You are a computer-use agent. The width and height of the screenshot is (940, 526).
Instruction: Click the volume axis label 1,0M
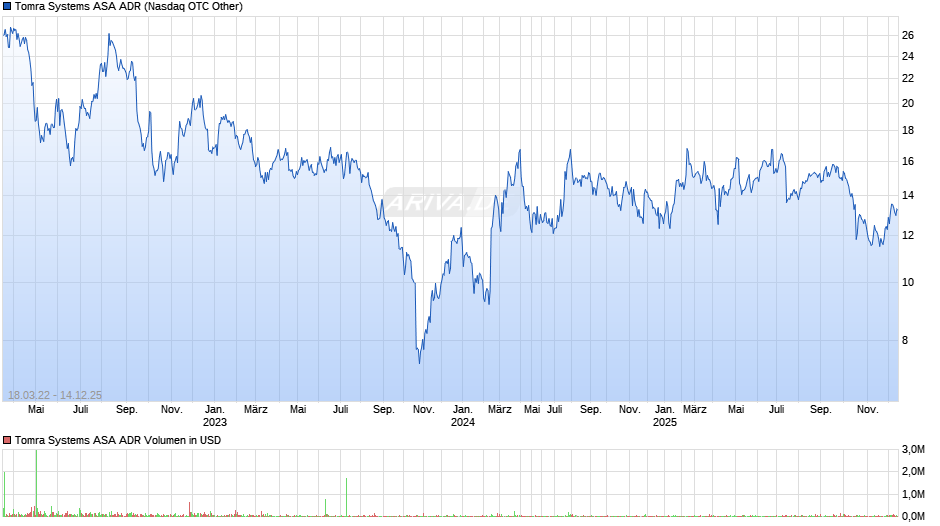[x=913, y=494]
